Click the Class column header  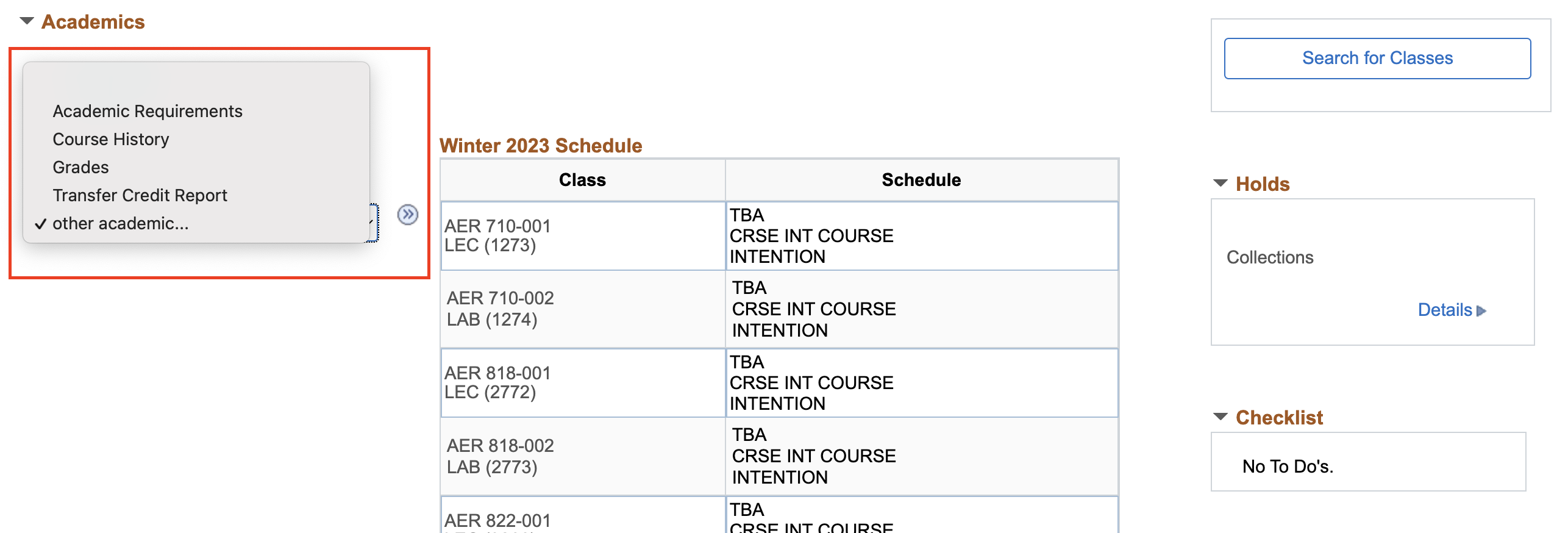pyautogui.click(x=582, y=180)
